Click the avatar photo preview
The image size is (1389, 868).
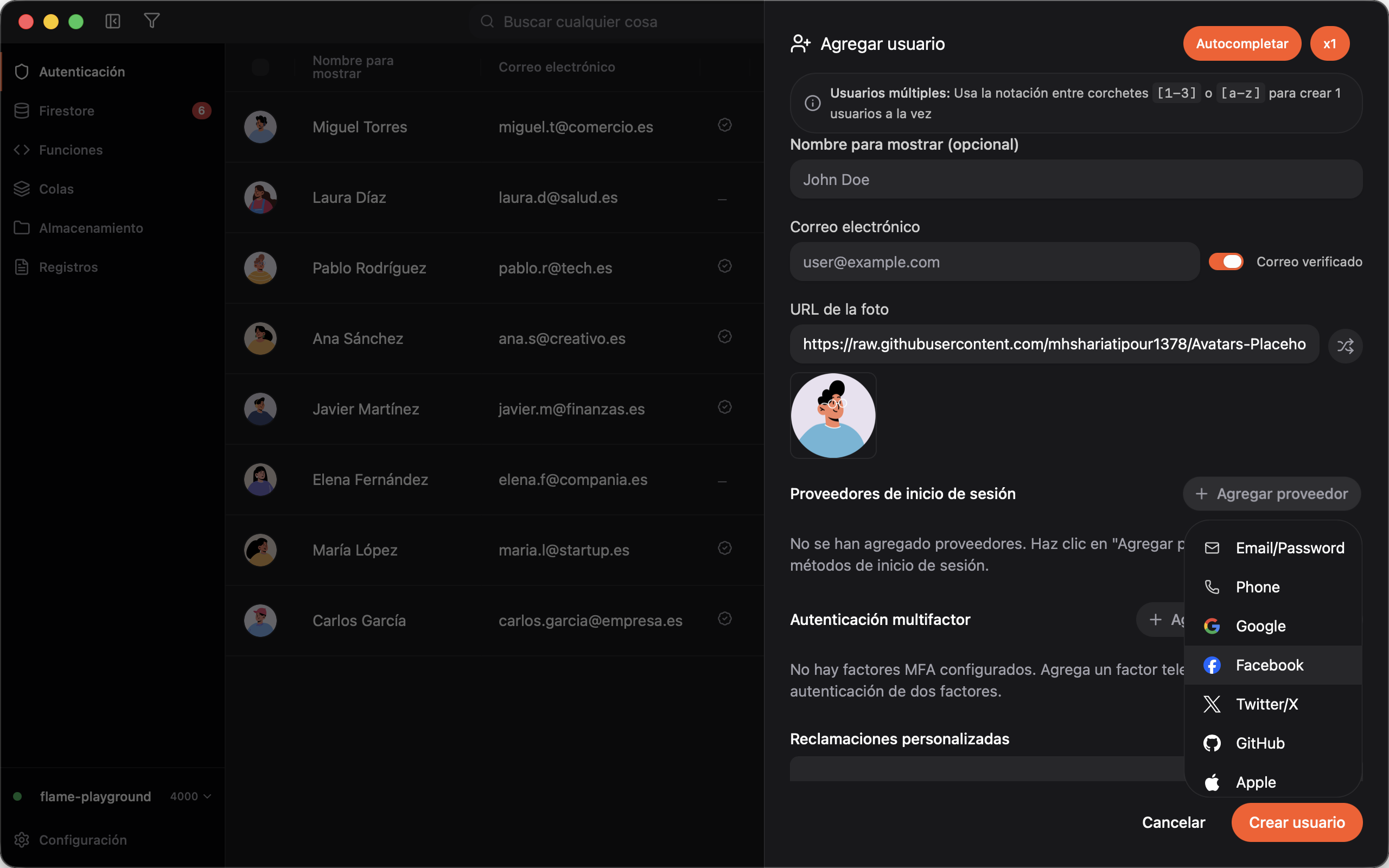tap(833, 416)
